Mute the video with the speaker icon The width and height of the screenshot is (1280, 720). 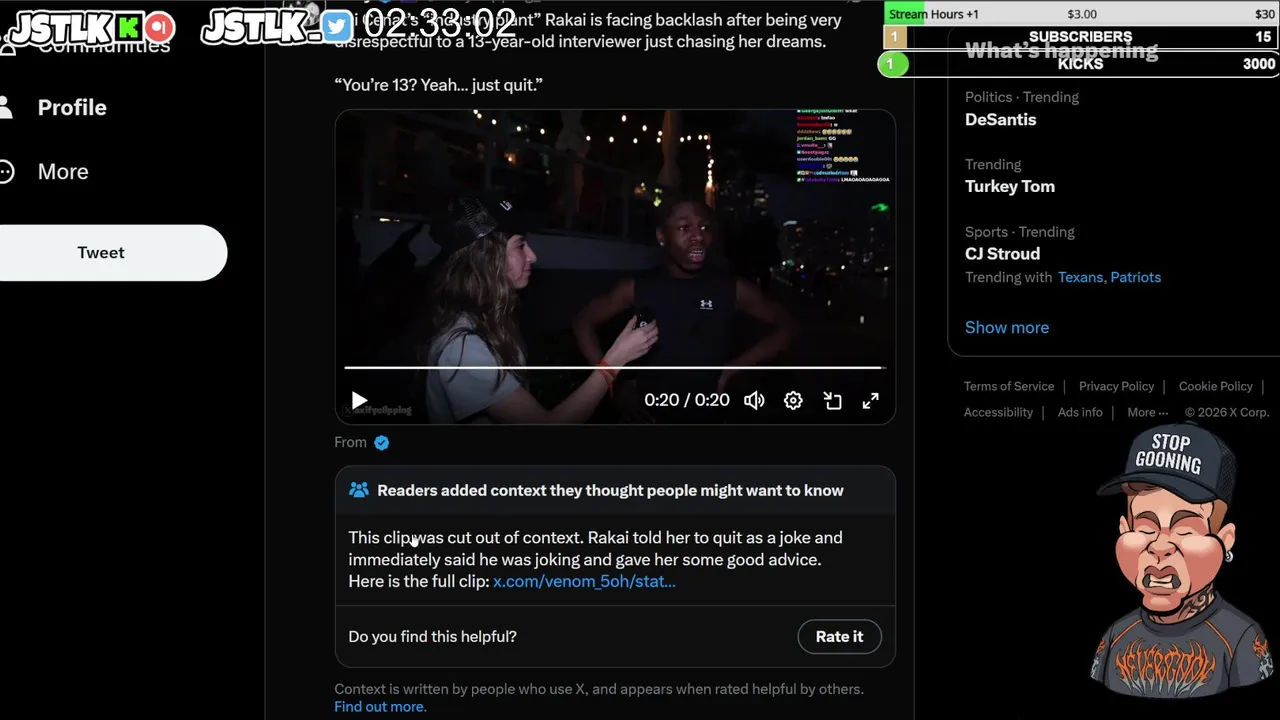[x=754, y=400]
